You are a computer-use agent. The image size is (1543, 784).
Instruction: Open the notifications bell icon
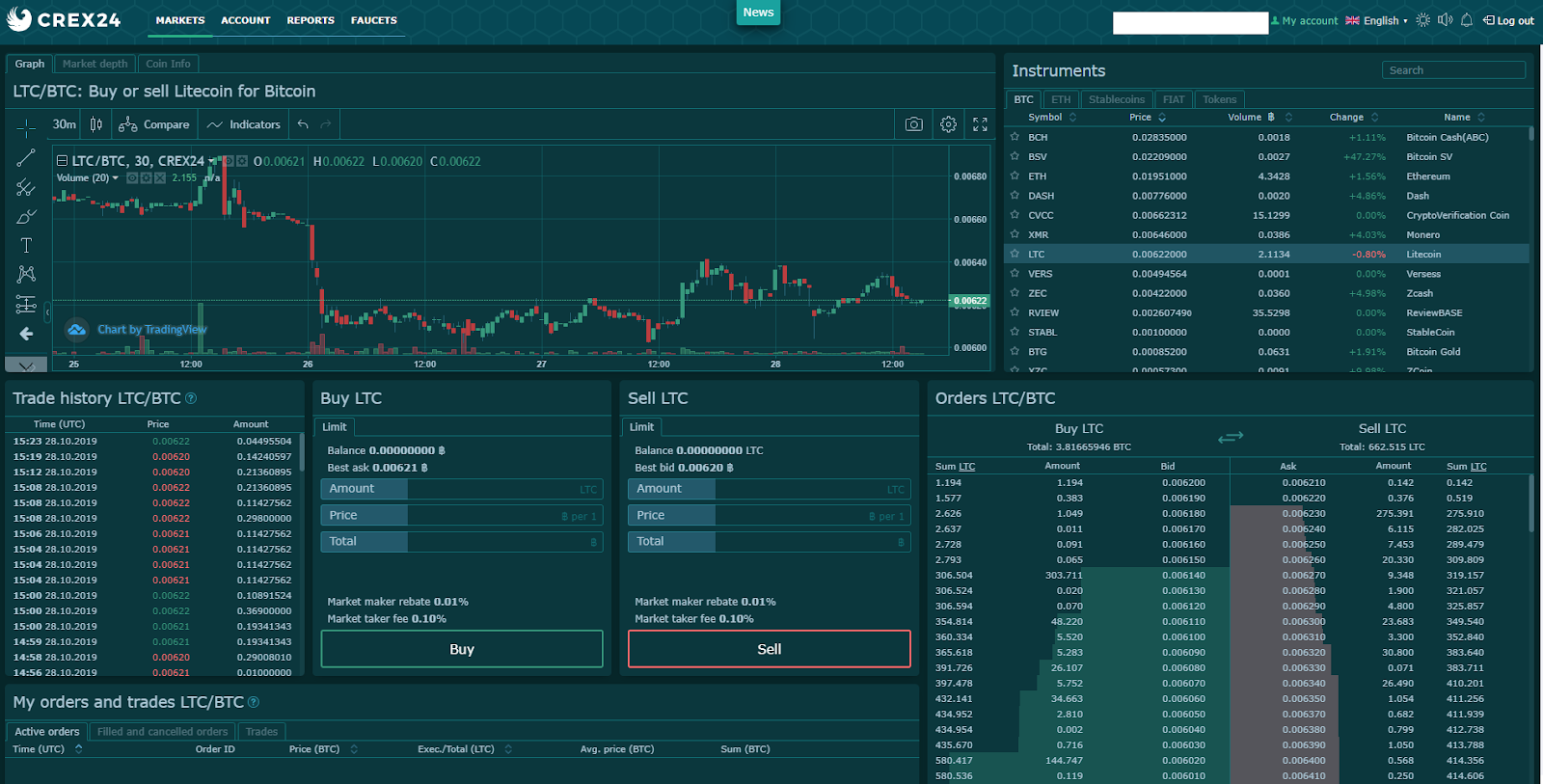(1467, 20)
